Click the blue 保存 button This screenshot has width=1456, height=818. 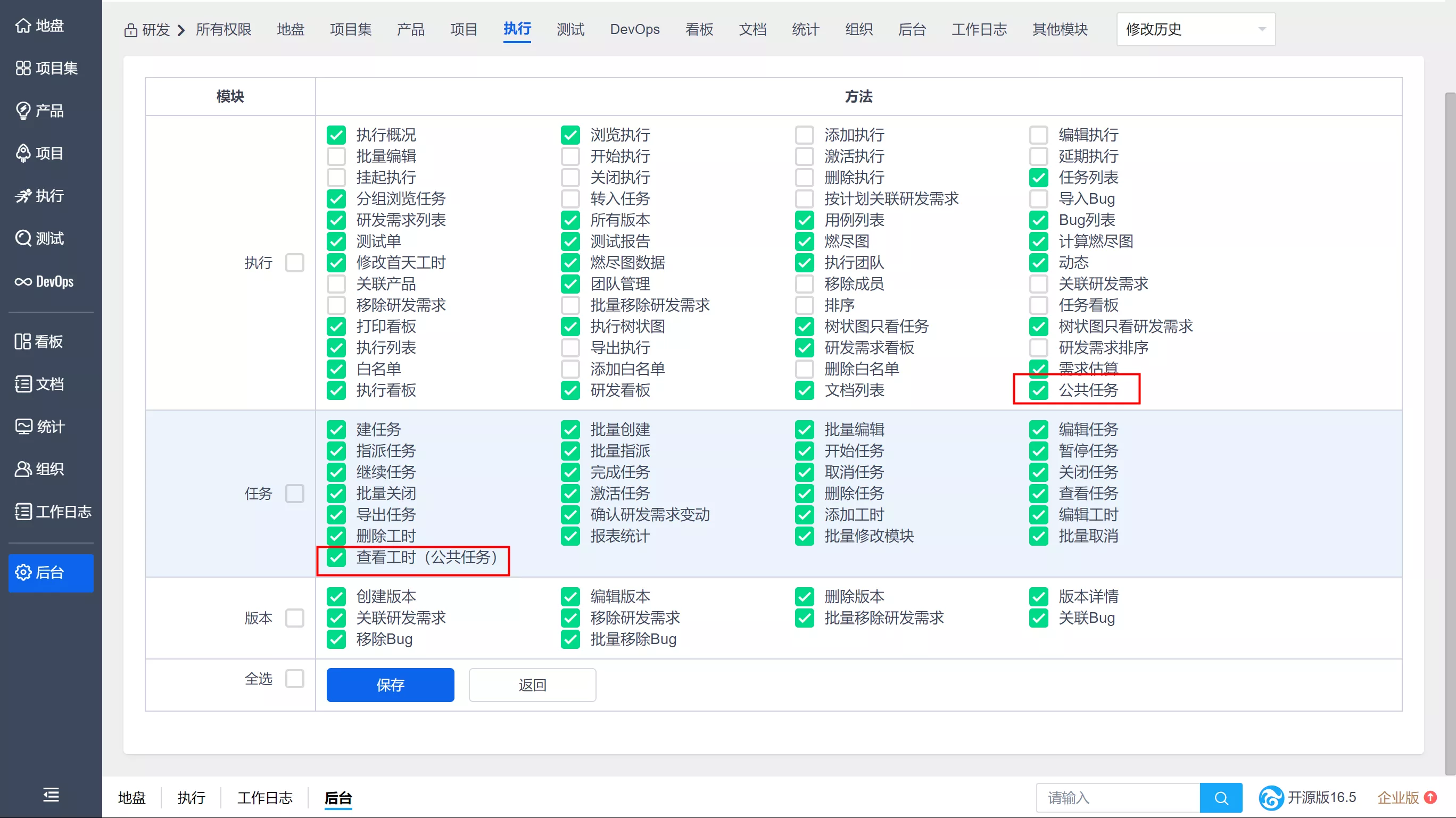(x=390, y=685)
